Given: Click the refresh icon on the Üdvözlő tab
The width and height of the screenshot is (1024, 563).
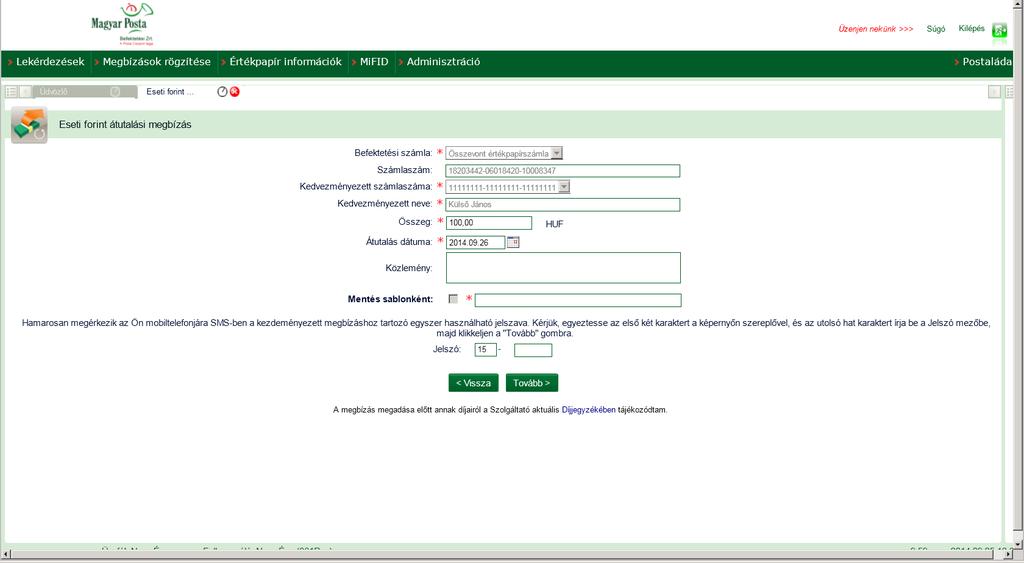Looking at the screenshot, I should click(x=115, y=91).
